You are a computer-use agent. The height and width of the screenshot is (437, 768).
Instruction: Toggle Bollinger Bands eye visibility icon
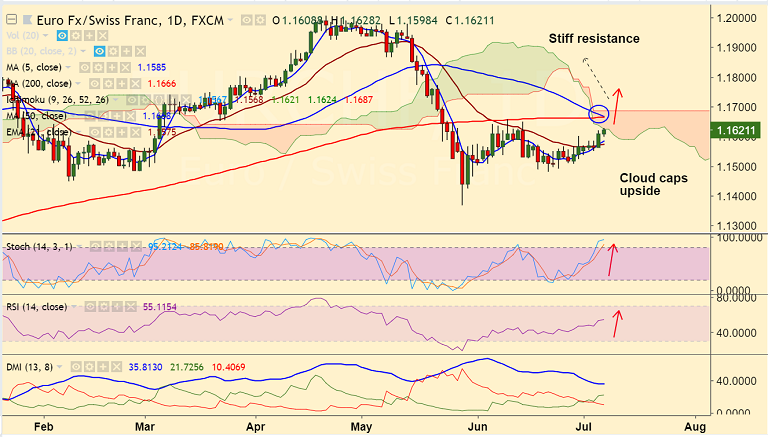tap(99, 51)
